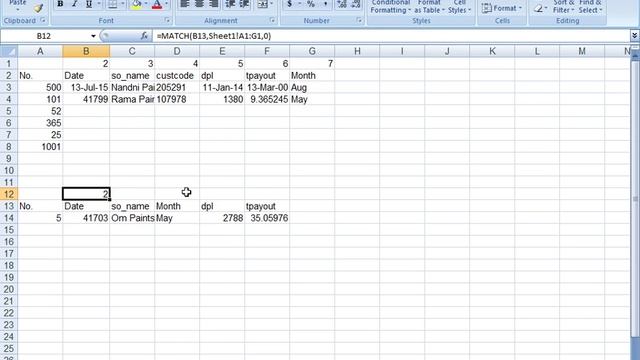Select custcode header cell
Image resolution: width=640 pixels, height=360 pixels.
click(x=177, y=76)
